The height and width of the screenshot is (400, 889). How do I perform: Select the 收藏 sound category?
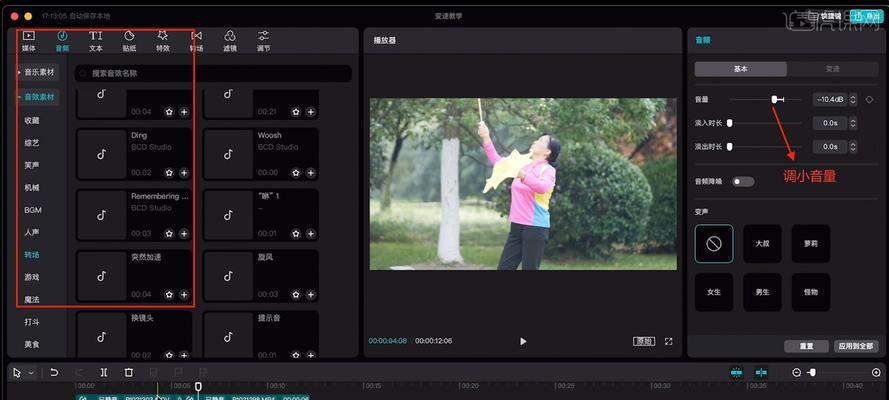[32, 120]
